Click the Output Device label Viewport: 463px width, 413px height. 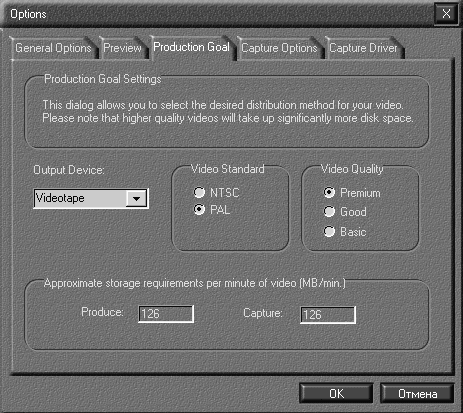click(69, 170)
